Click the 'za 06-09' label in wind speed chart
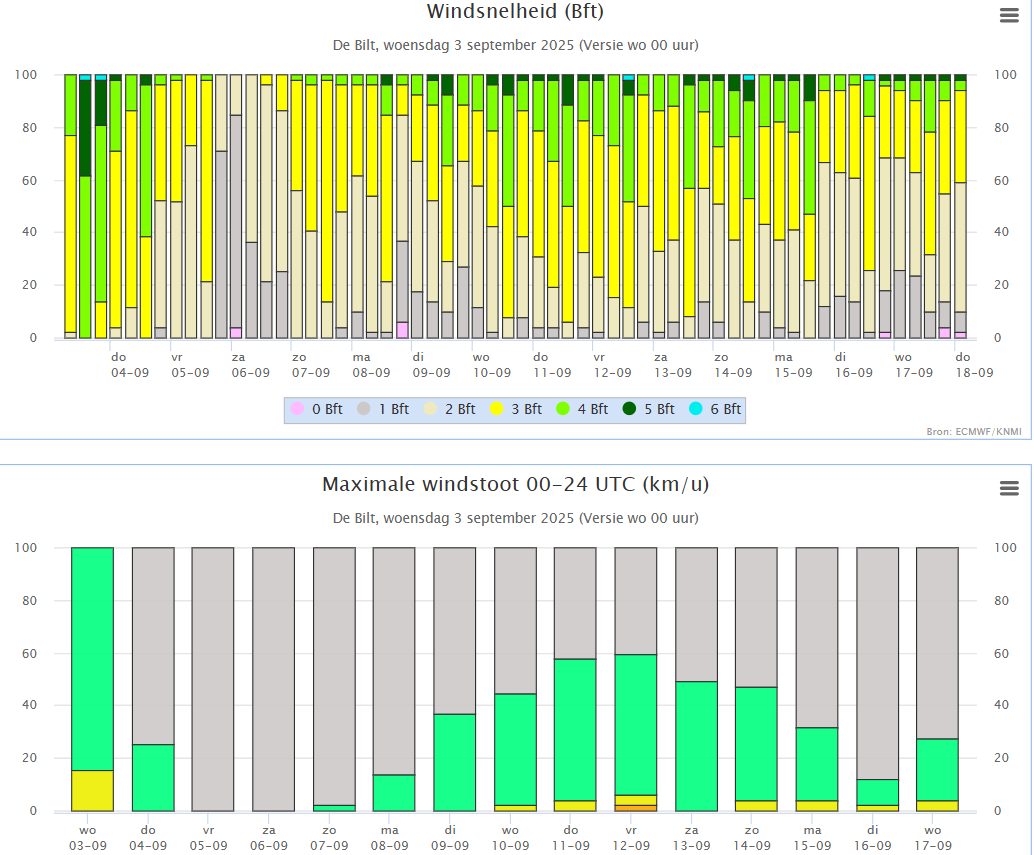Image resolution: width=1034 pixels, height=855 pixels. pos(251,365)
